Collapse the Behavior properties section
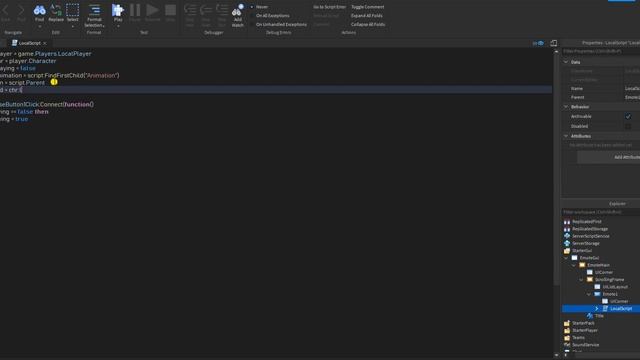The width and height of the screenshot is (640, 360). [x=566, y=107]
